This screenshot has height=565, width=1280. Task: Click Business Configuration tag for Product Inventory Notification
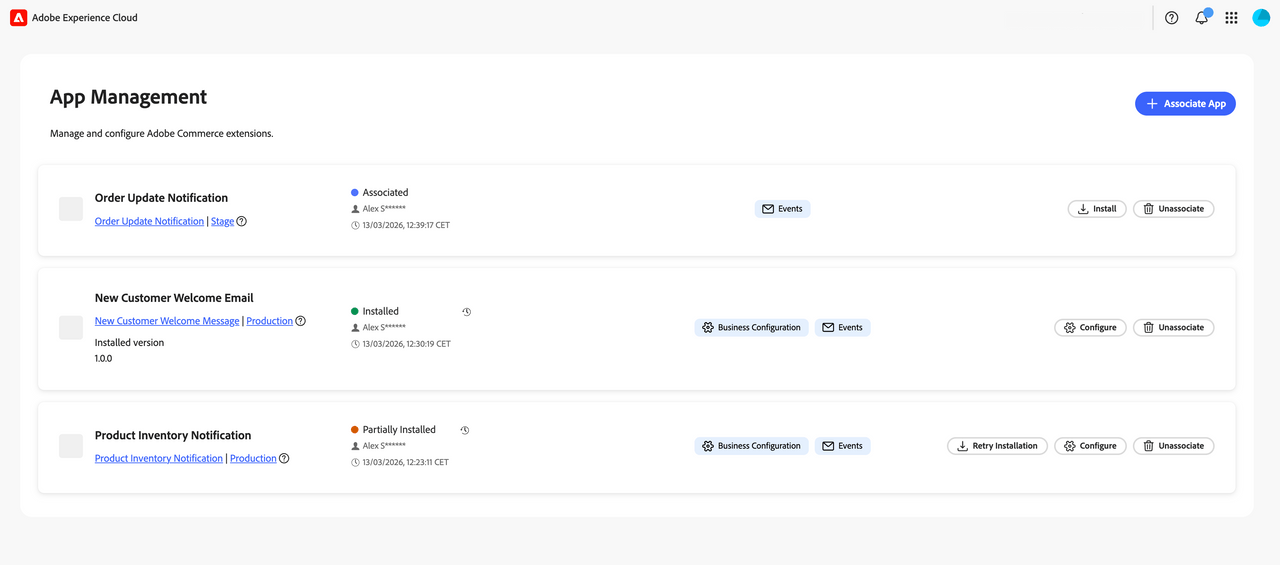pos(751,446)
